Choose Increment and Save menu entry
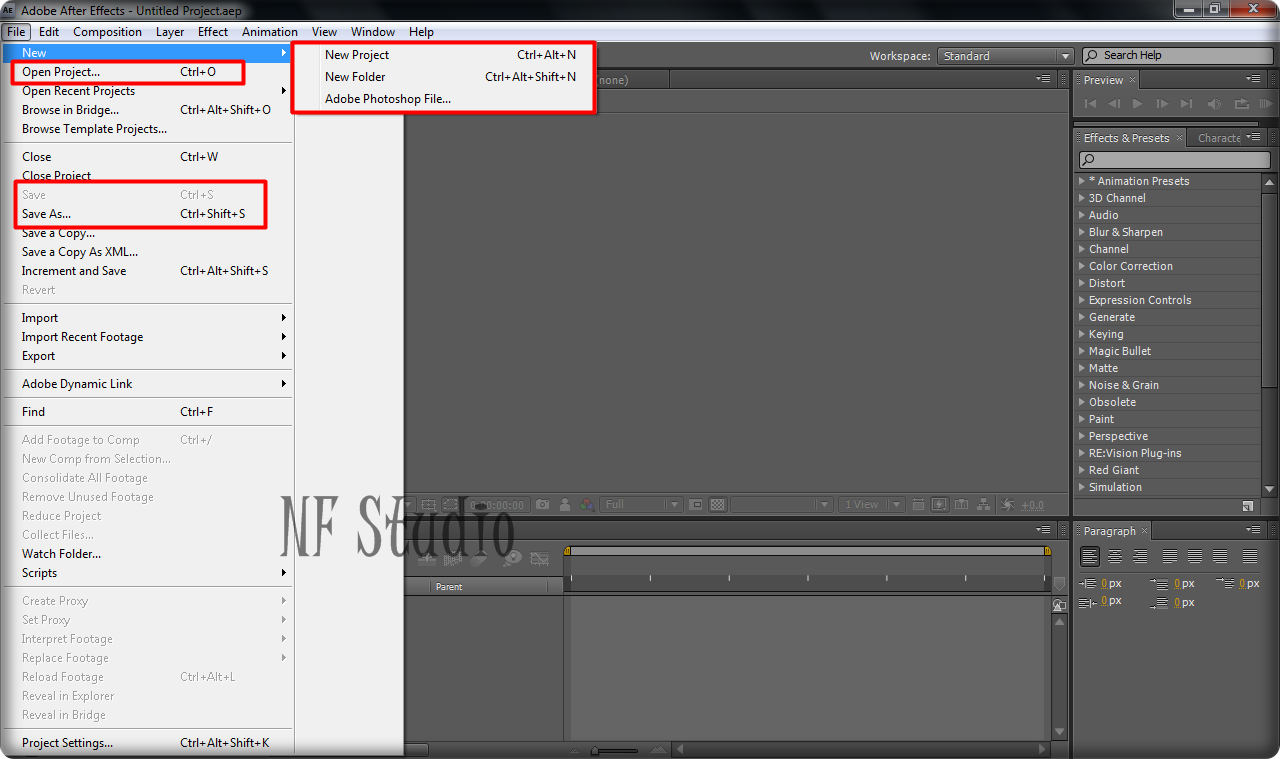Viewport: 1280px width, 759px height. [147, 271]
